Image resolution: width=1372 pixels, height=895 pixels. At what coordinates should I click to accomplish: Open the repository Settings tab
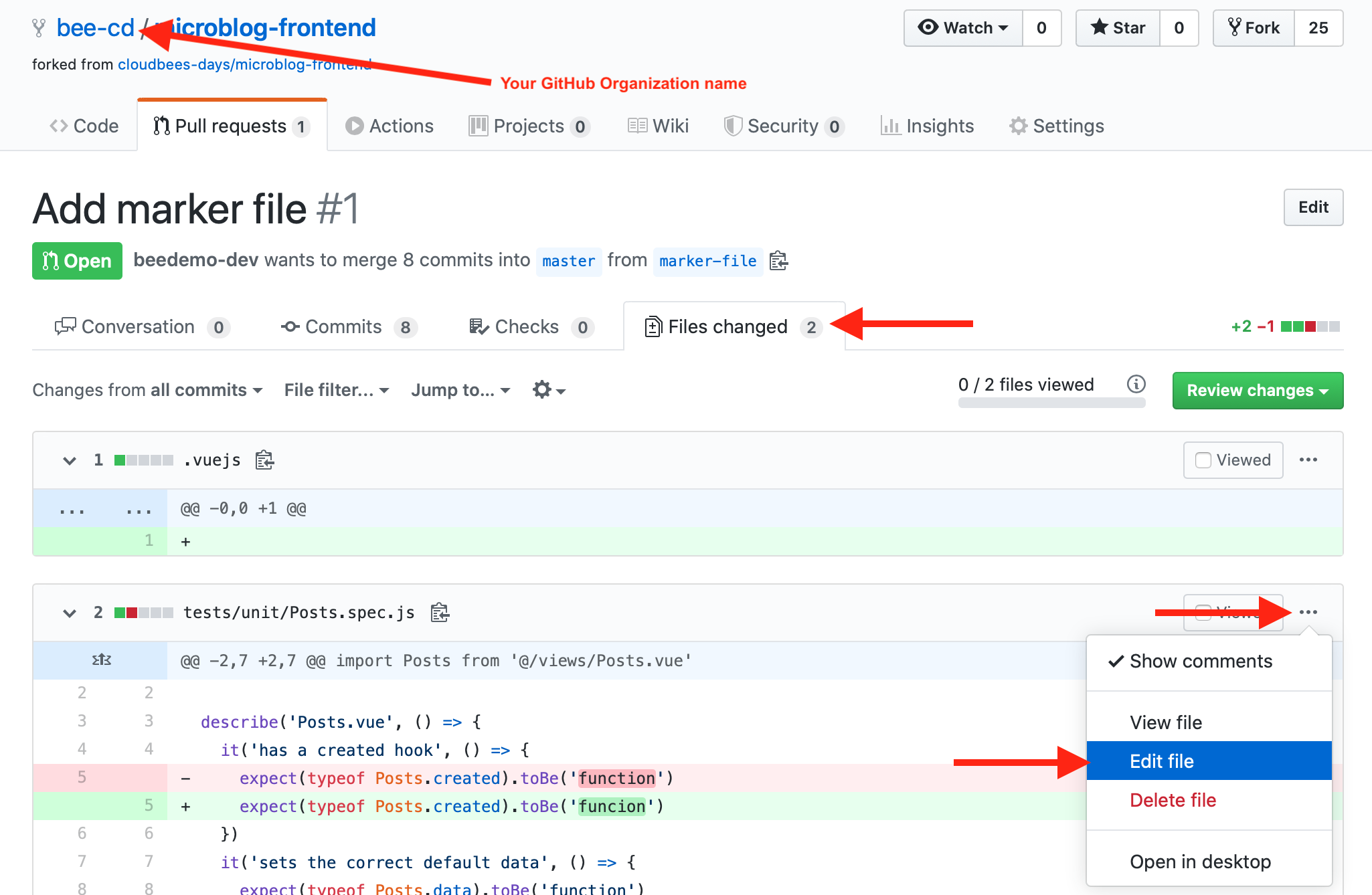point(1057,126)
